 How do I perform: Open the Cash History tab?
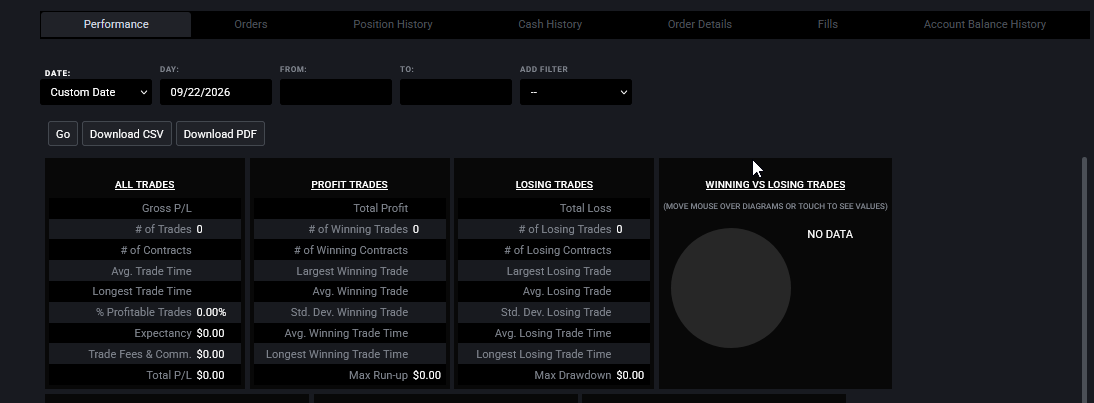[x=550, y=24]
